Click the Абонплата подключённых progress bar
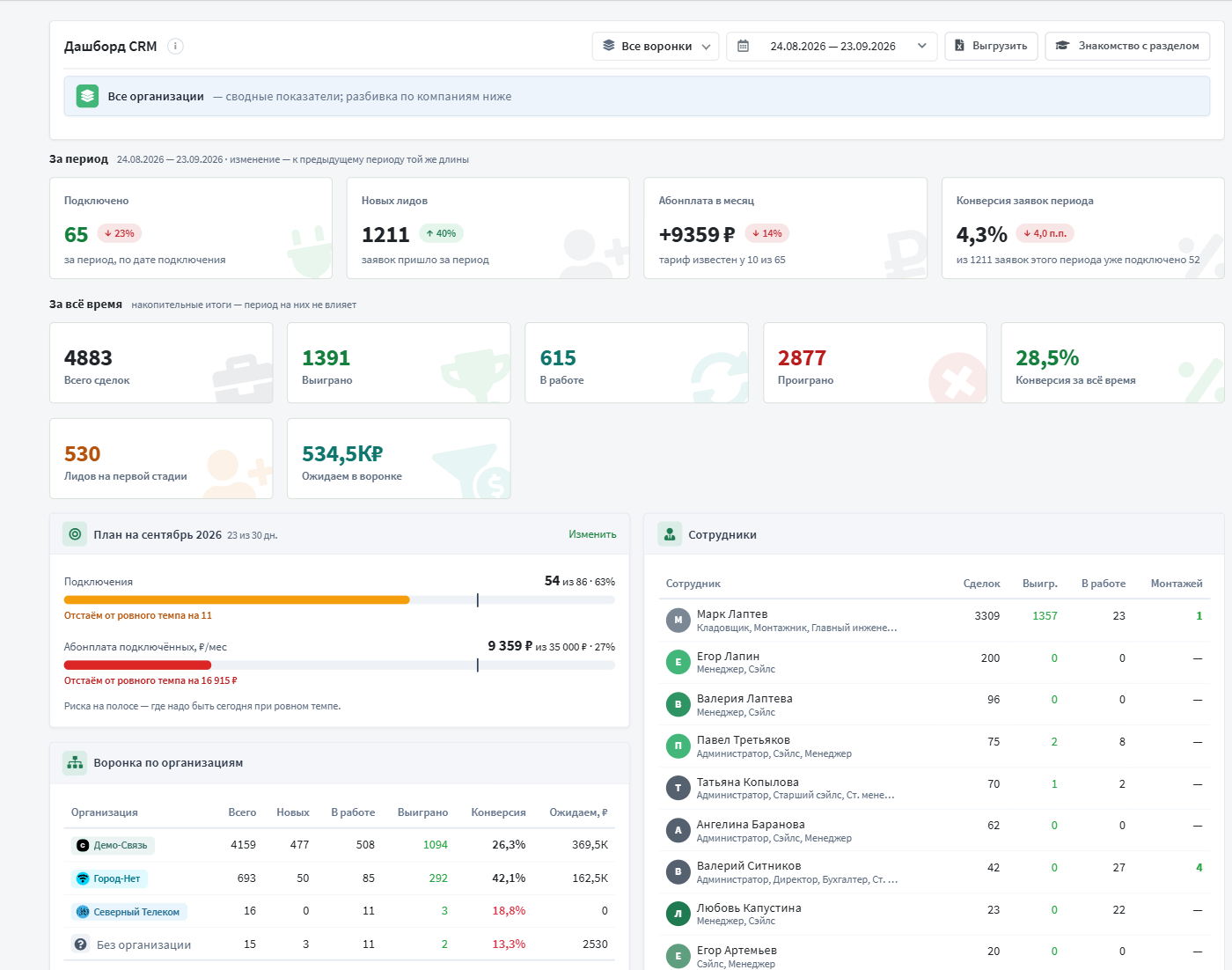1232x970 pixels. pos(340,665)
